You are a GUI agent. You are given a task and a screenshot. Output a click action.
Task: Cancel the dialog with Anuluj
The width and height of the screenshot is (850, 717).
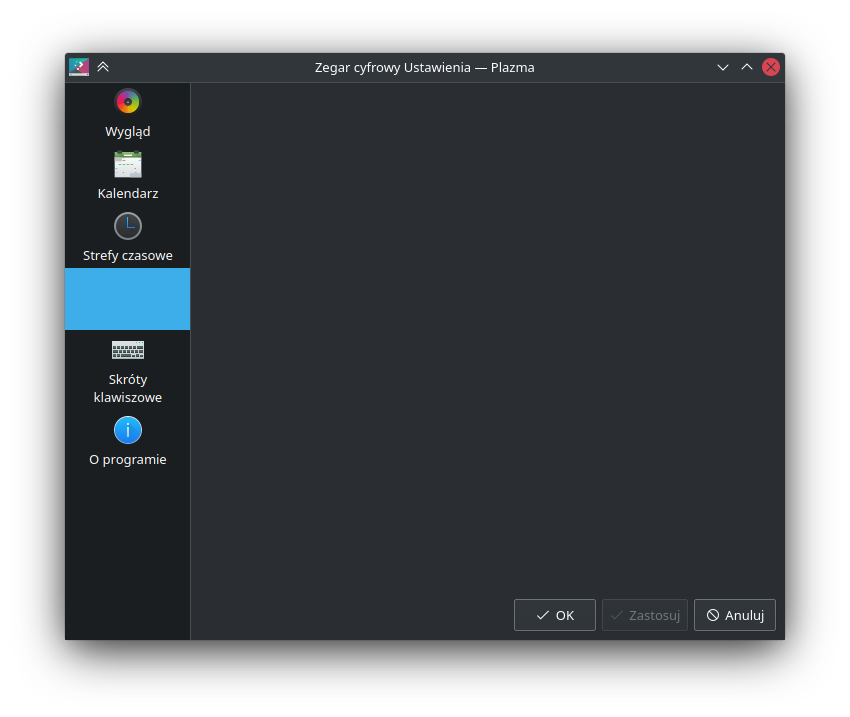pyautogui.click(x=734, y=615)
